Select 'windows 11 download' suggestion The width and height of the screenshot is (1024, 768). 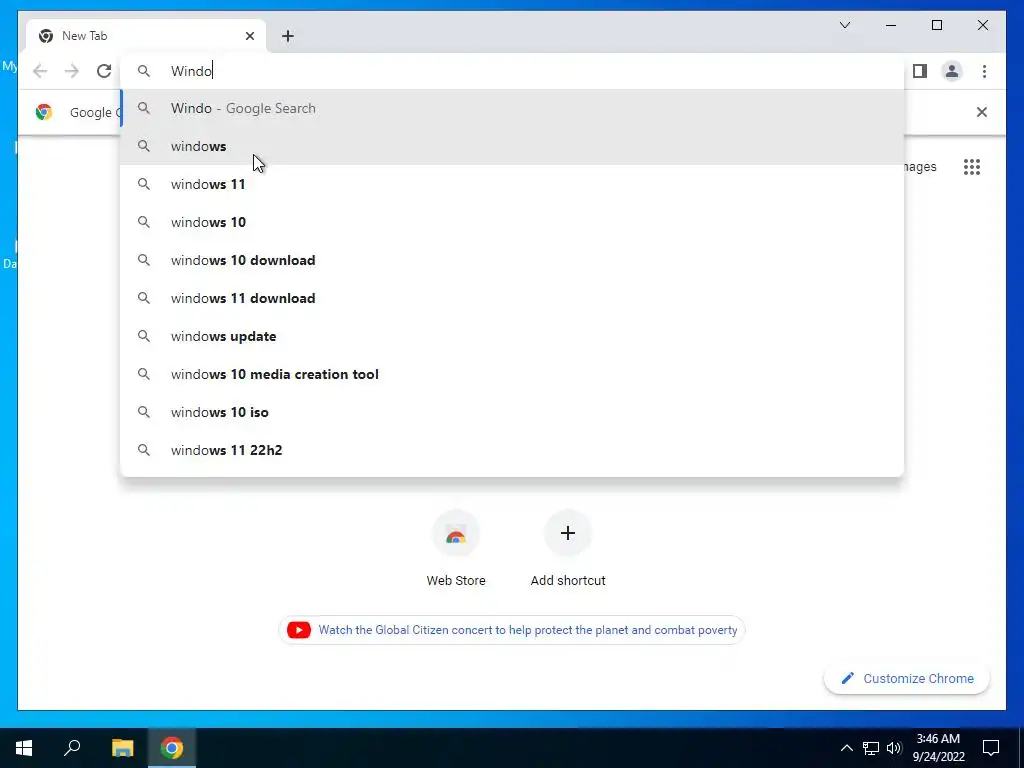coord(513,298)
